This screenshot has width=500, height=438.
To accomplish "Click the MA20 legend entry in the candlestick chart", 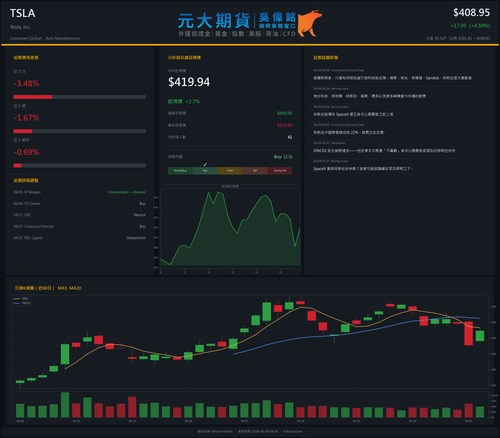I will pos(22,303).
